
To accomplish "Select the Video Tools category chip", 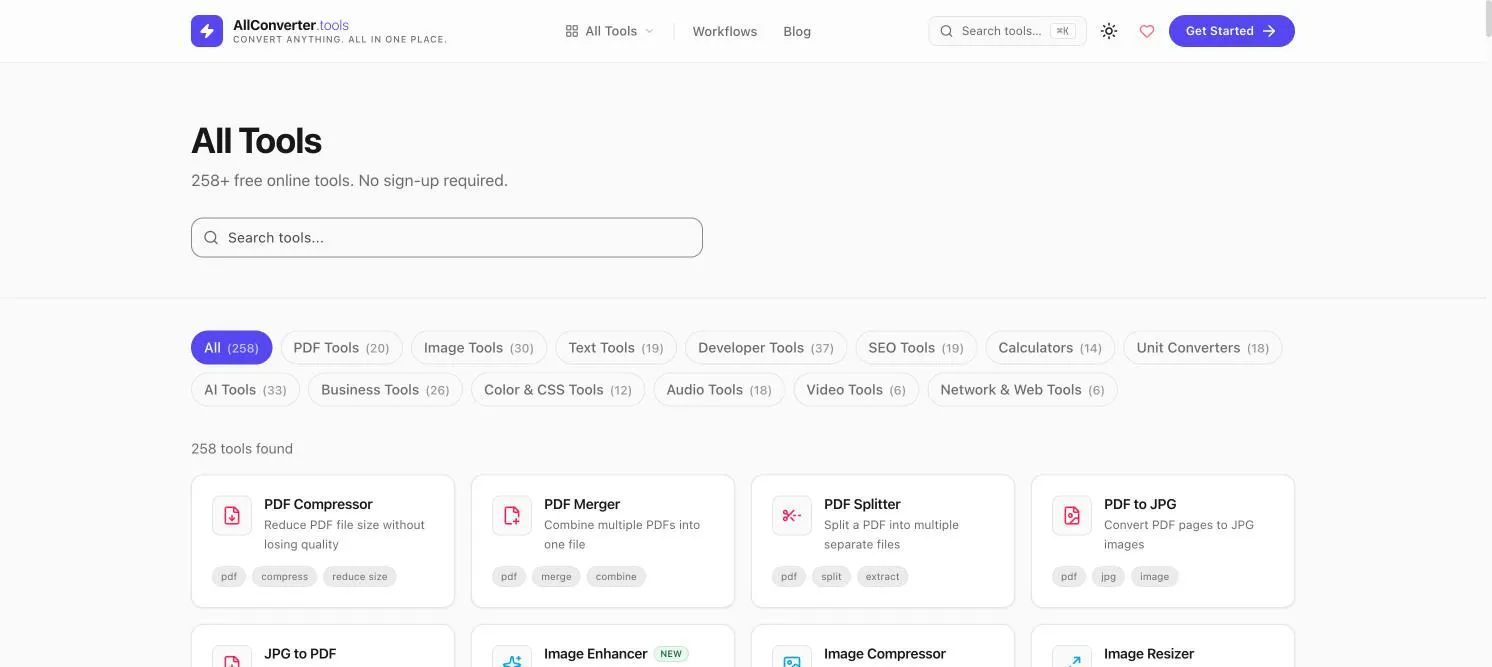I will coord(856,390).
